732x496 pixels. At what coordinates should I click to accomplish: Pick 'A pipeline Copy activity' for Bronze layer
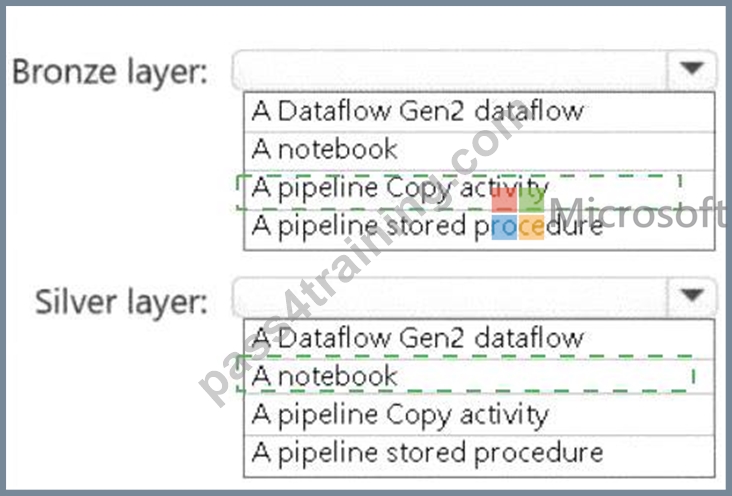click(x=479, y=189)
